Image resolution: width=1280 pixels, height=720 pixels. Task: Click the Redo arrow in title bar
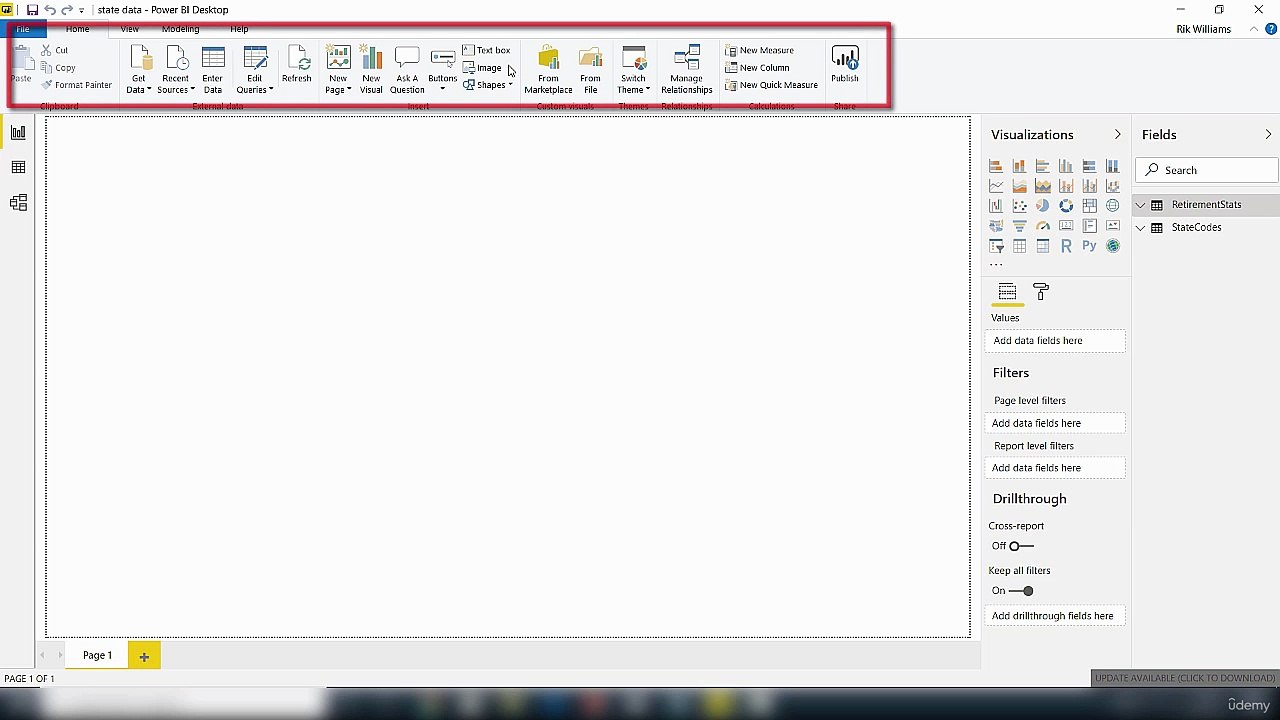[67, 10]
